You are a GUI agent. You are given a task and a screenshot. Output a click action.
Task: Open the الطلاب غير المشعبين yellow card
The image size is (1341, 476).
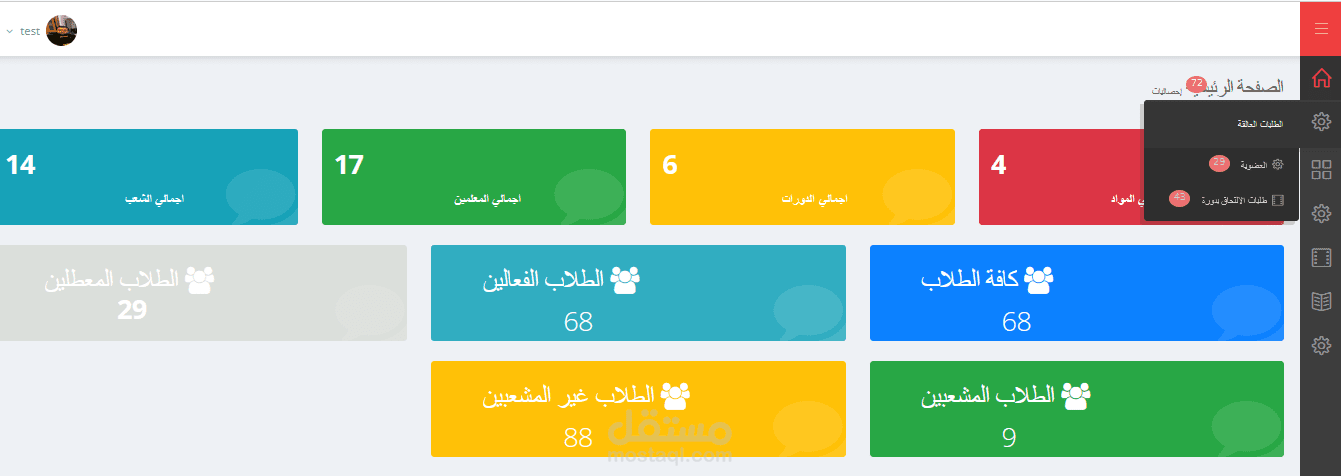(638, 409)
